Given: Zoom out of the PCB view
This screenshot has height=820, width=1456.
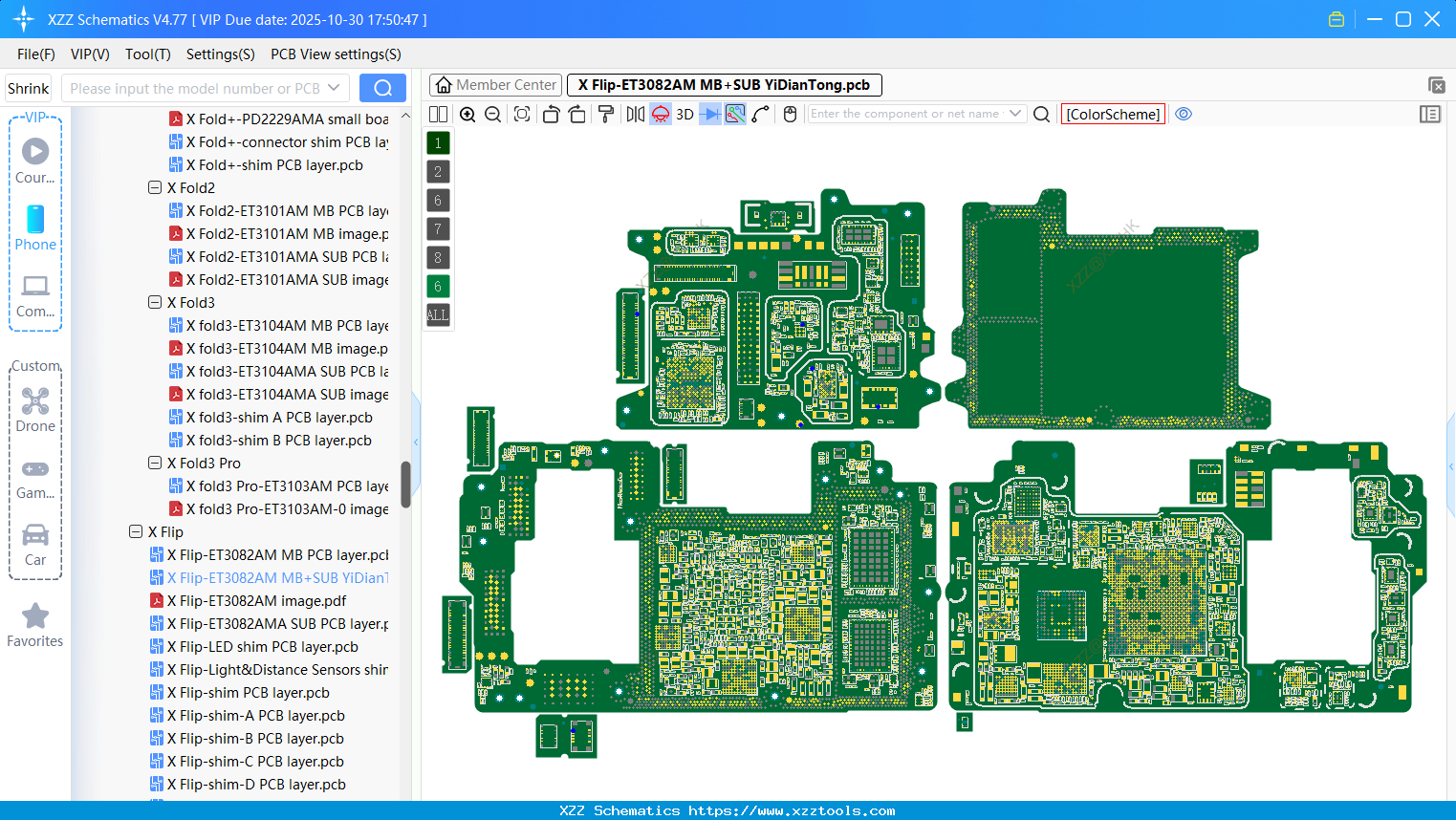Looking at the screenshot, I should tap(493, 114).
